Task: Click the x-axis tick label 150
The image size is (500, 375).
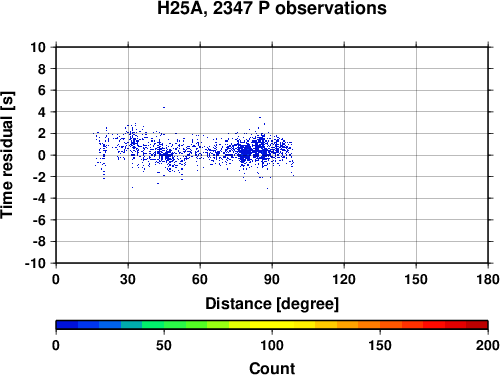Action: [x=416, y=279]
